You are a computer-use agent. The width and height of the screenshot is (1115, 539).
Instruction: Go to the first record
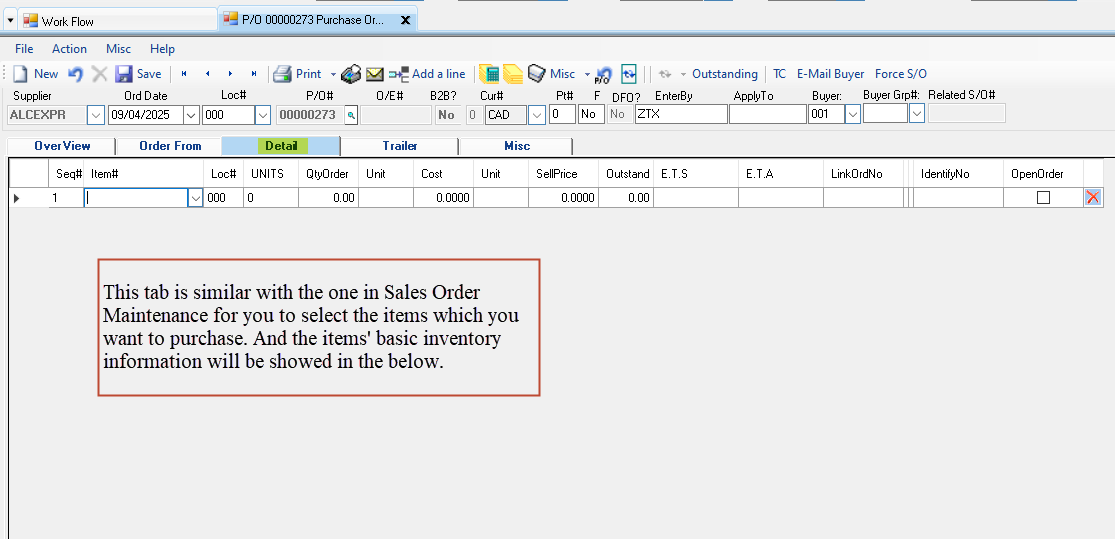click(184, 74)
